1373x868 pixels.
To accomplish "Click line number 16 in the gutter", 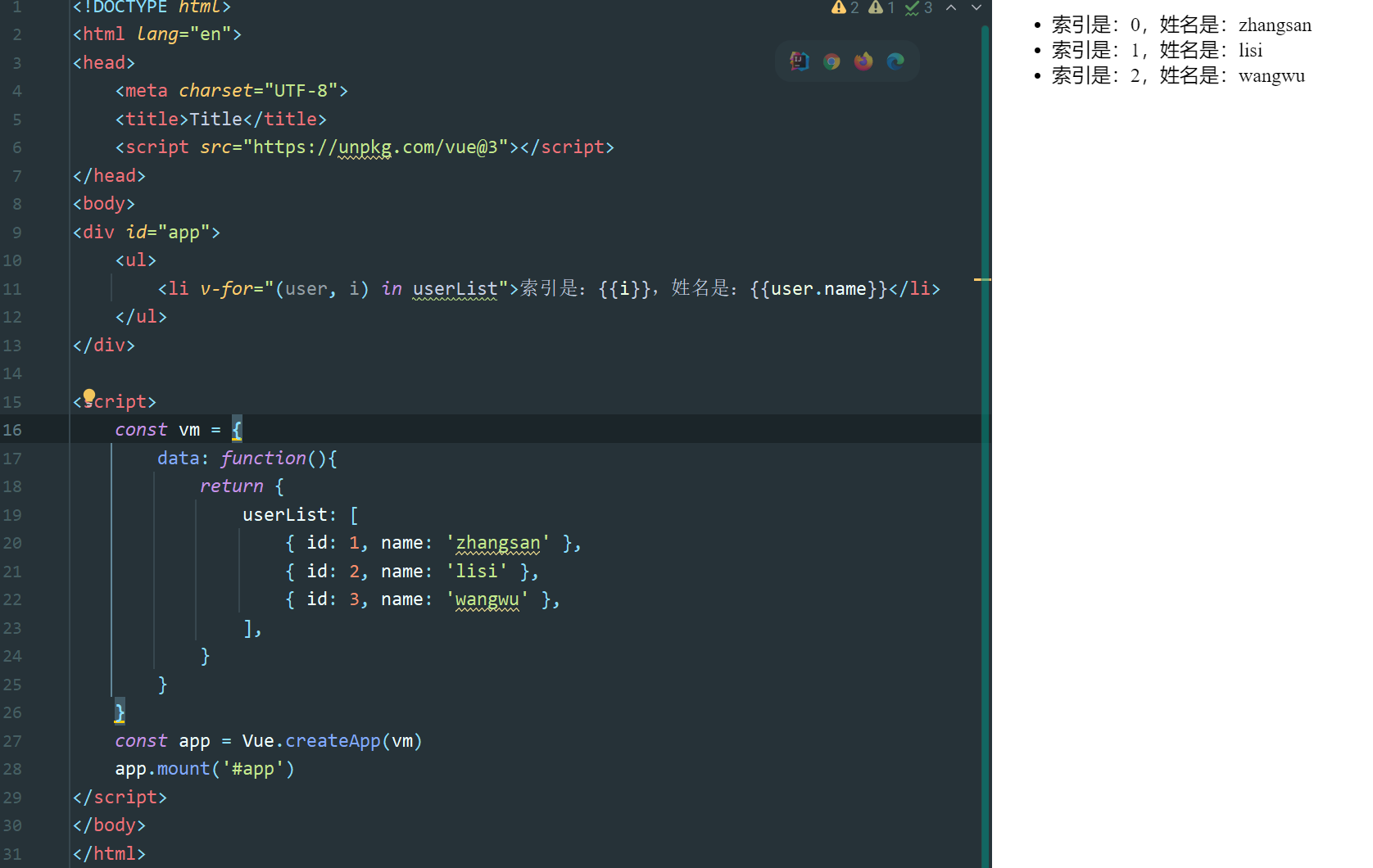I will coord(13,430).
